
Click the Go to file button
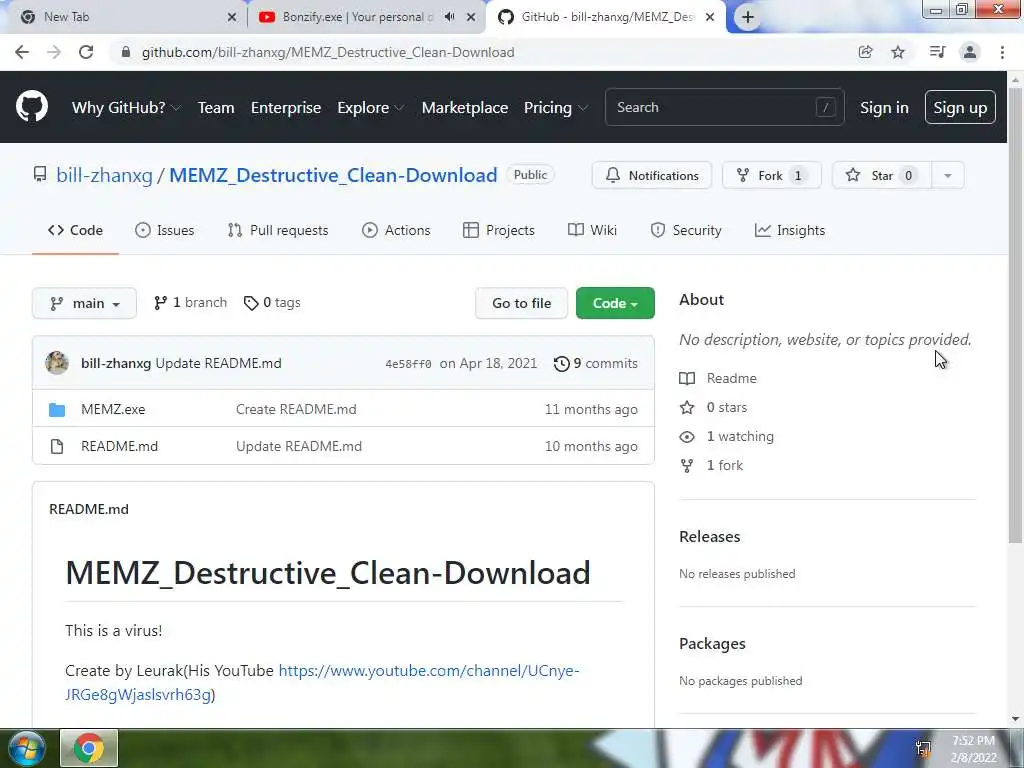(521, 303)
